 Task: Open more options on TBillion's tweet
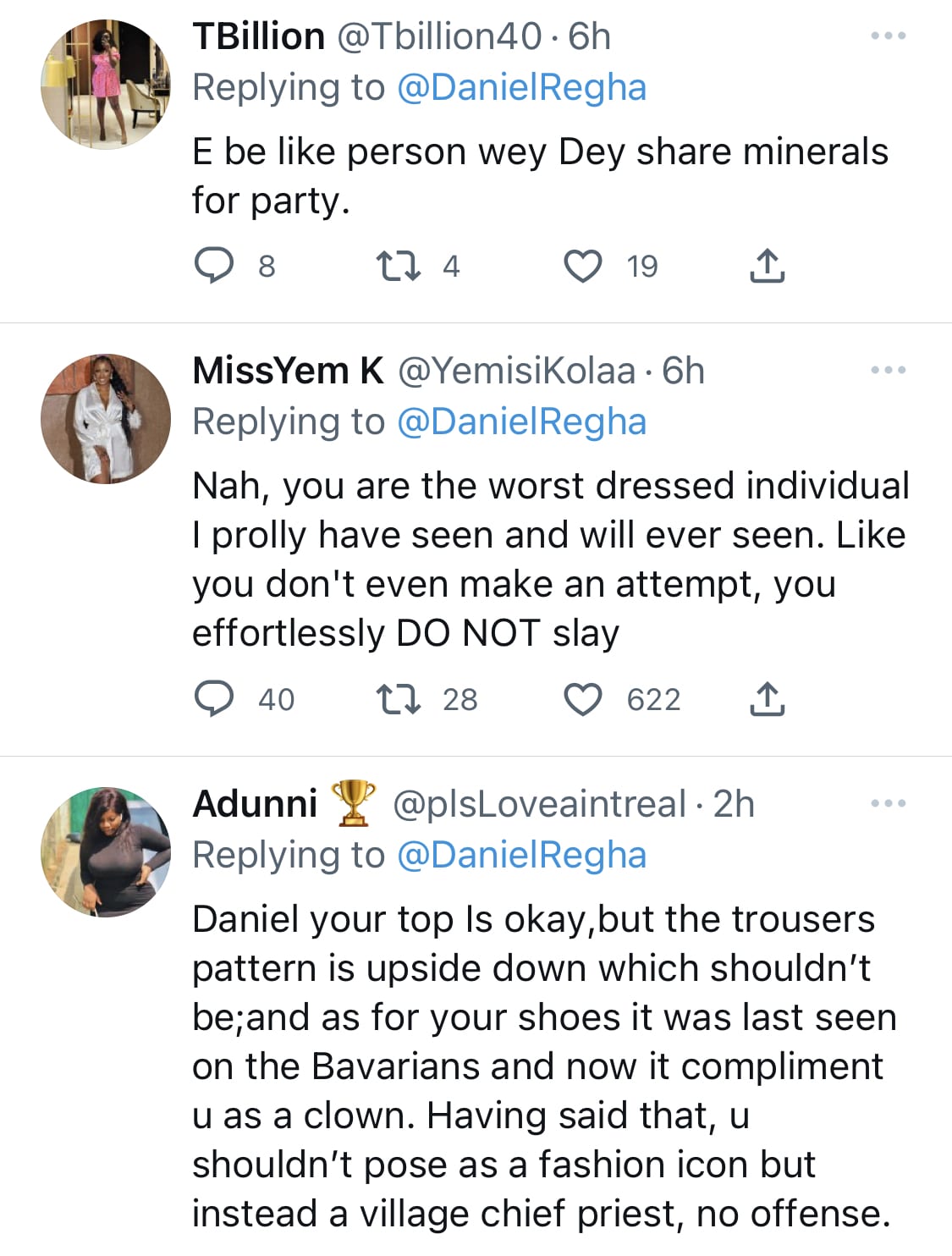click(889, 36)
